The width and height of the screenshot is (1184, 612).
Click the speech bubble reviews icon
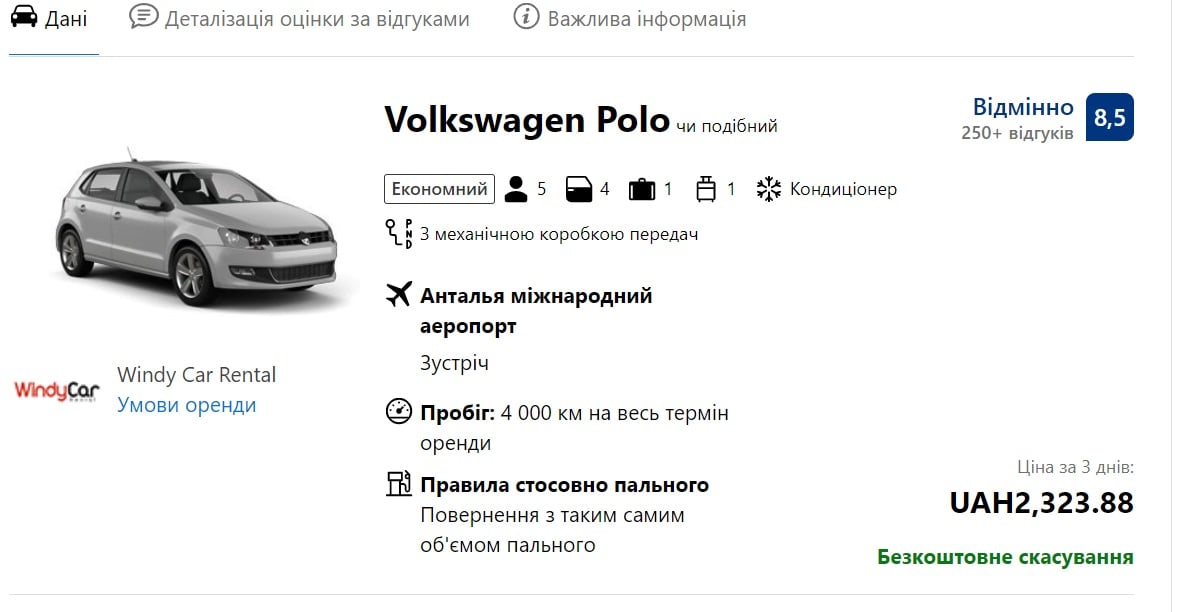tap(143, 16)
